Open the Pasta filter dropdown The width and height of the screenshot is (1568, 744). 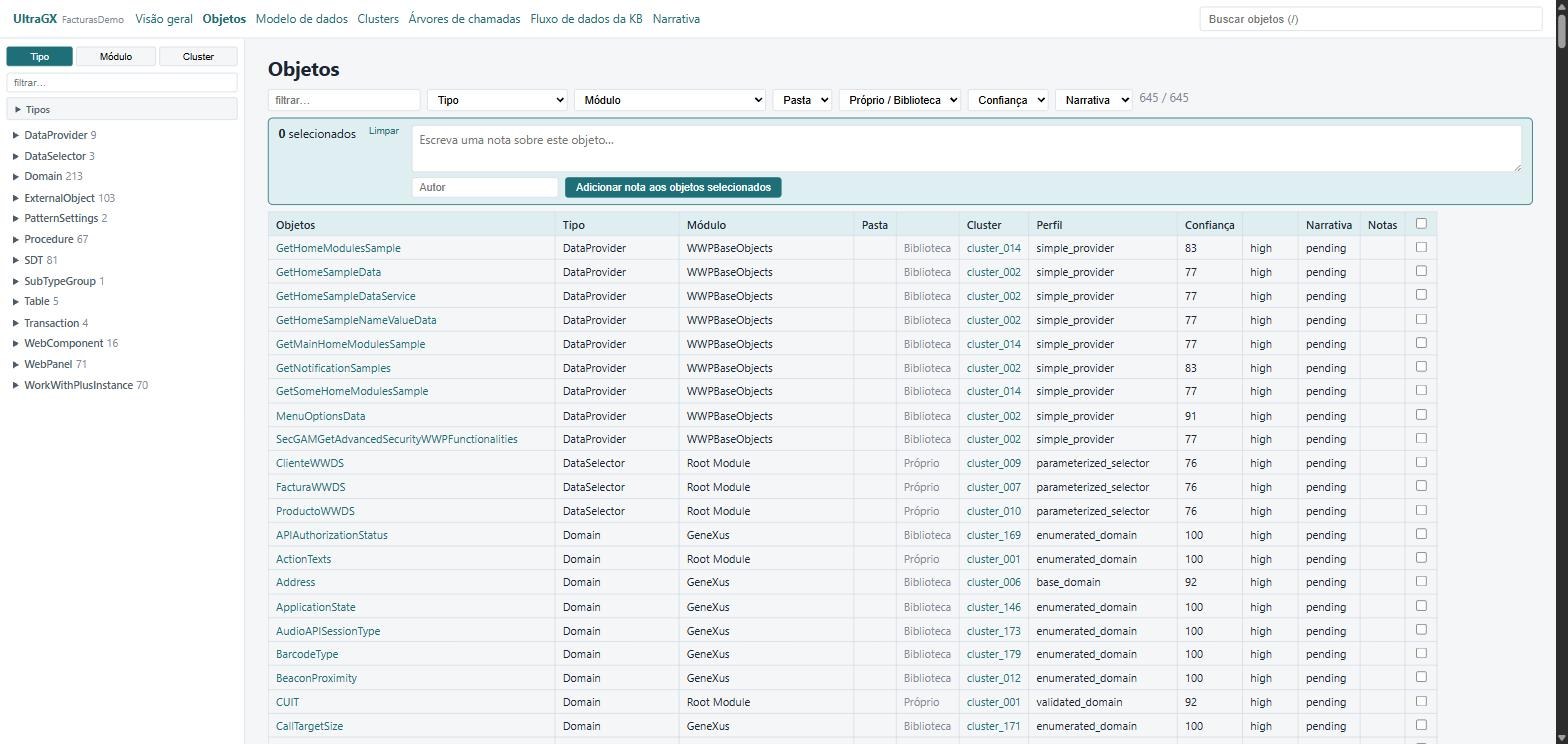(x=802, y=100)
